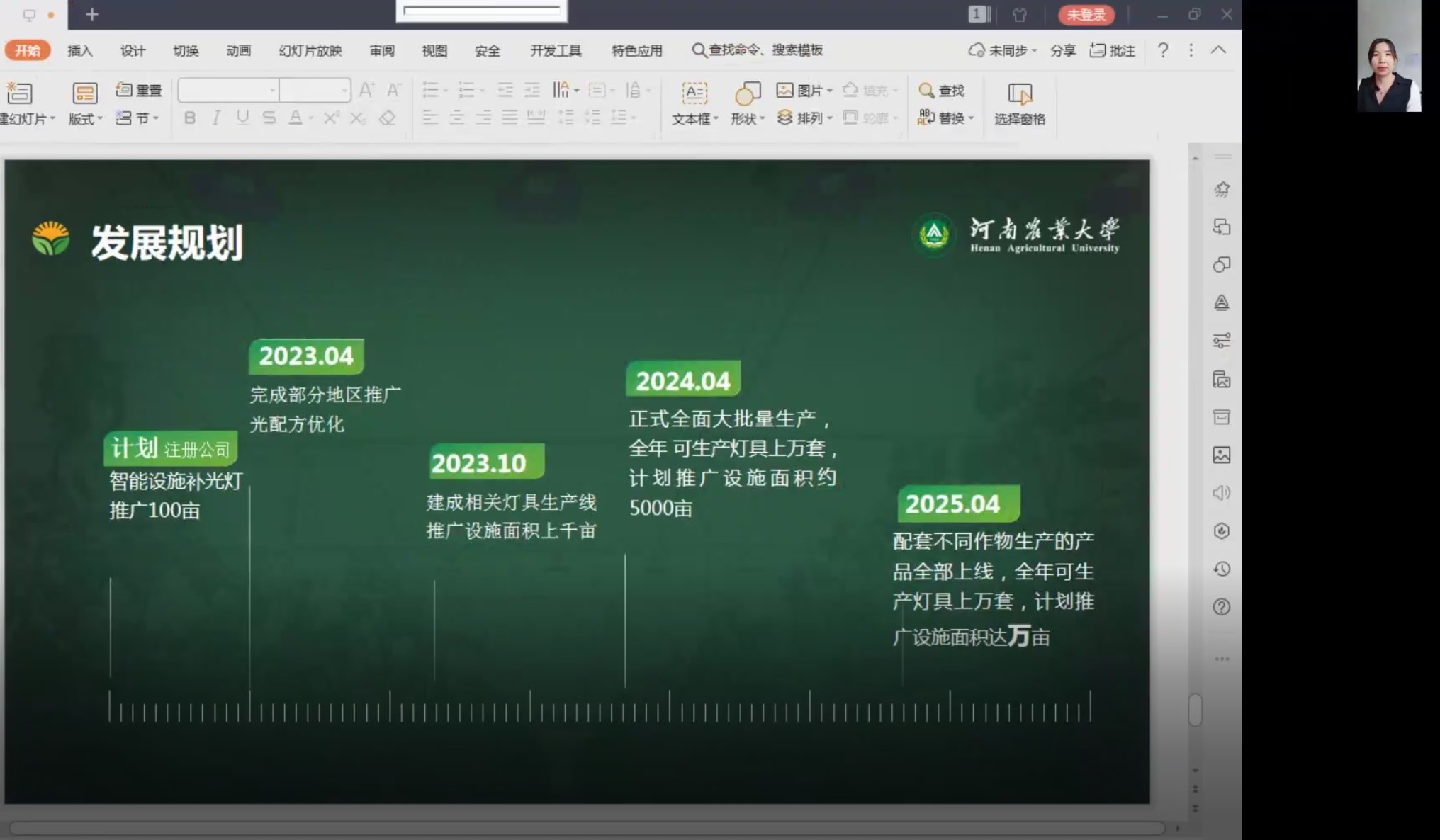Switch to the 视图 ribbon tab
This screenshot has height=840, width=1440.
click(x=434, y=50)
